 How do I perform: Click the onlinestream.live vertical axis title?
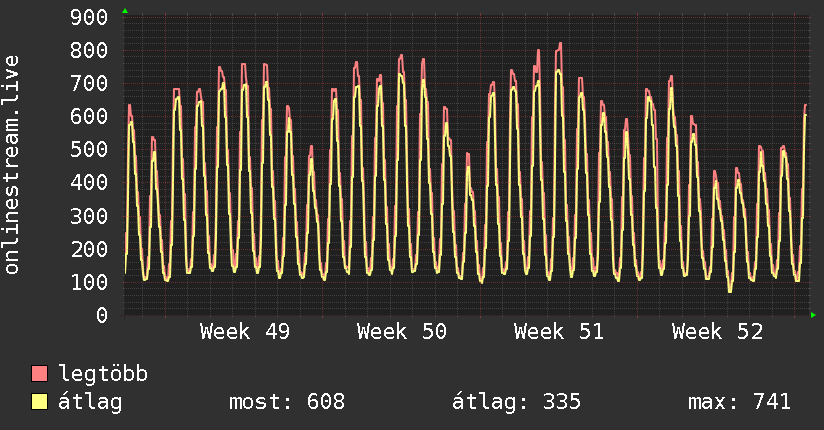[x=12, y=165]
